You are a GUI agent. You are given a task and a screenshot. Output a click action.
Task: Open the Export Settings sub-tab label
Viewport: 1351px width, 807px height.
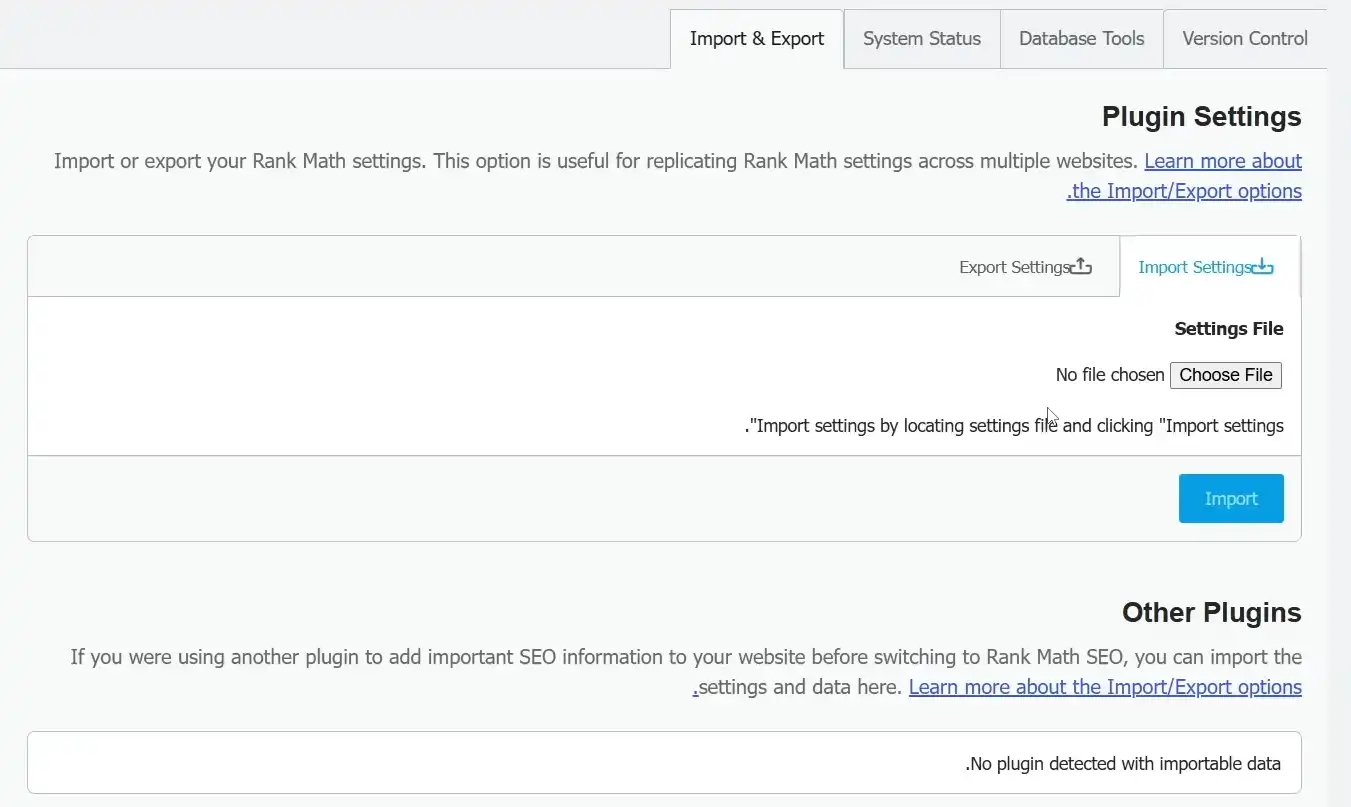(x=1015, y=267)
